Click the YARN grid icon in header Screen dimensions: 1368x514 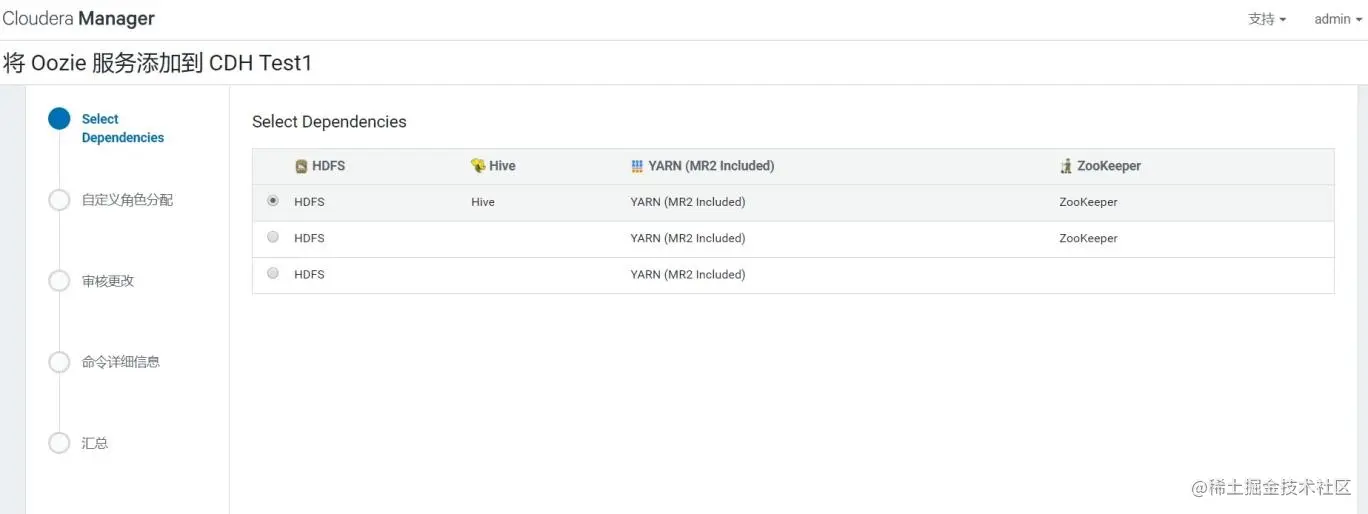637,166
